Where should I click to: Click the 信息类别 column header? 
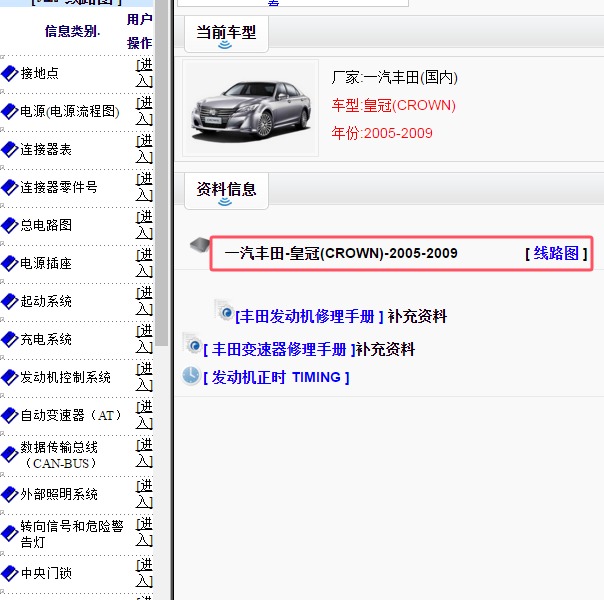click(x=72, y=31)
